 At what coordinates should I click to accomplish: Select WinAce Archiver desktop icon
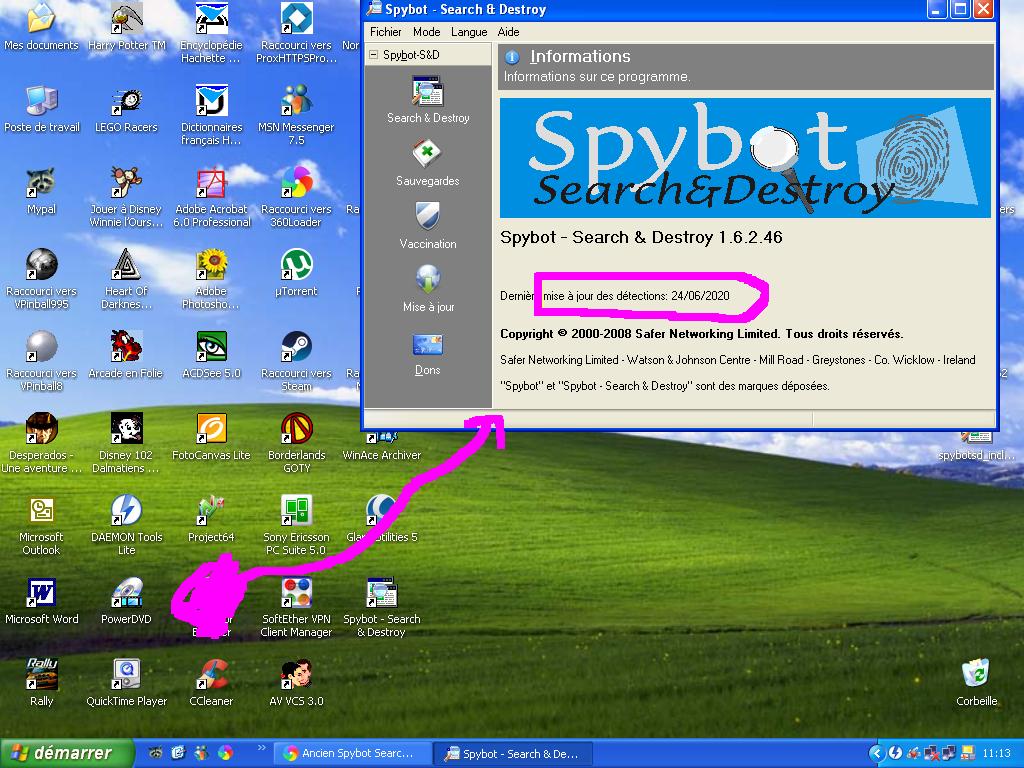click(x=381, y=444)
